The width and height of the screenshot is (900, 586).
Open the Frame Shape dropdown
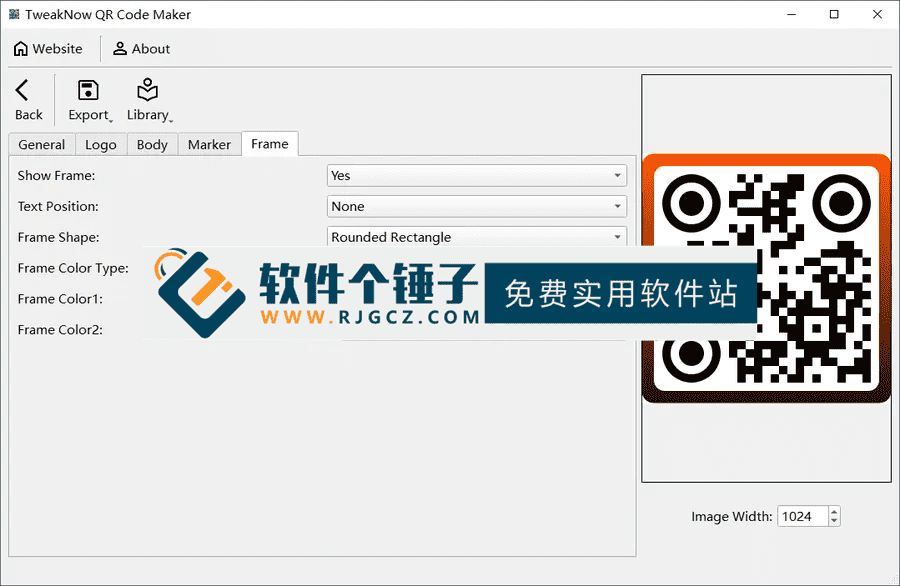[477, 237]
